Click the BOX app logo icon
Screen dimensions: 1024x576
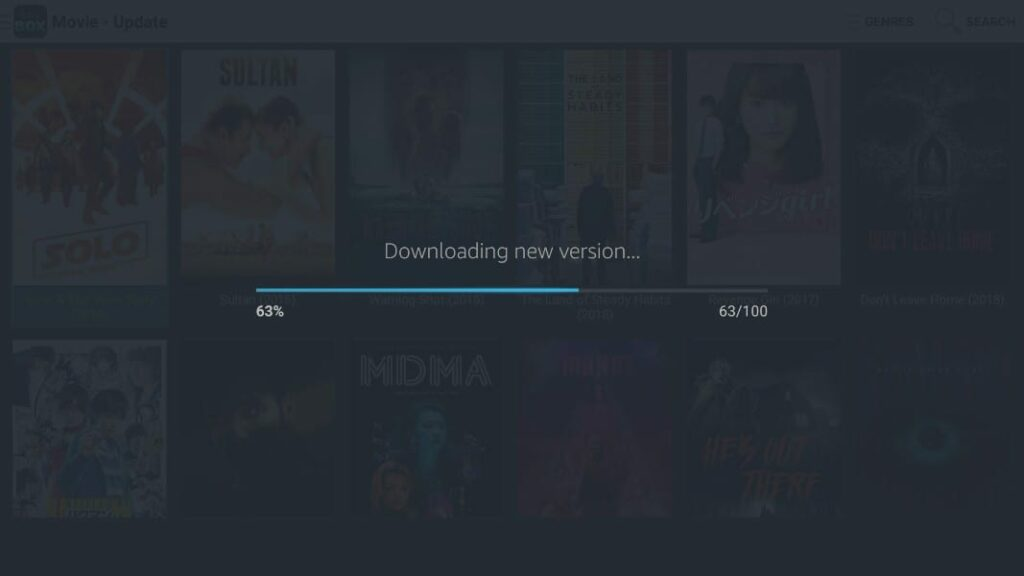click(x=30, y=22)
